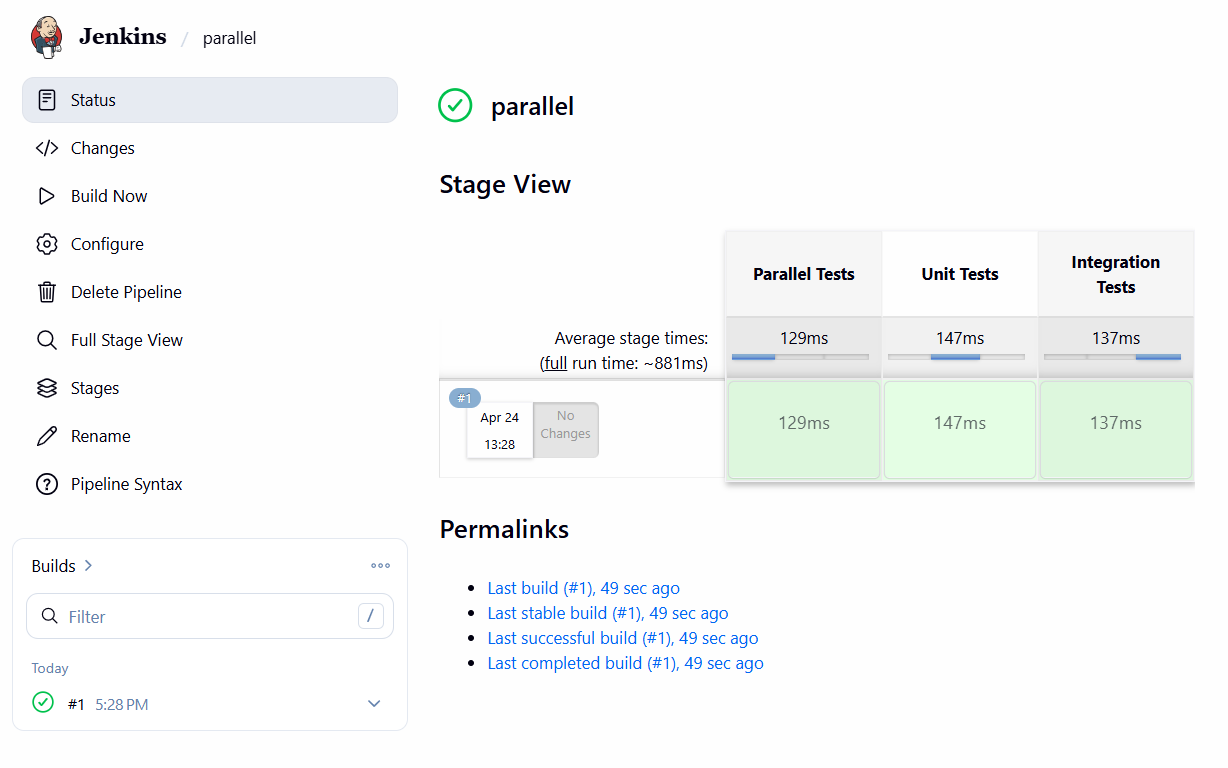Open the Builds panel three-dots menu
This screenshot has width=1228, height=768.
(x=380, y=565)
